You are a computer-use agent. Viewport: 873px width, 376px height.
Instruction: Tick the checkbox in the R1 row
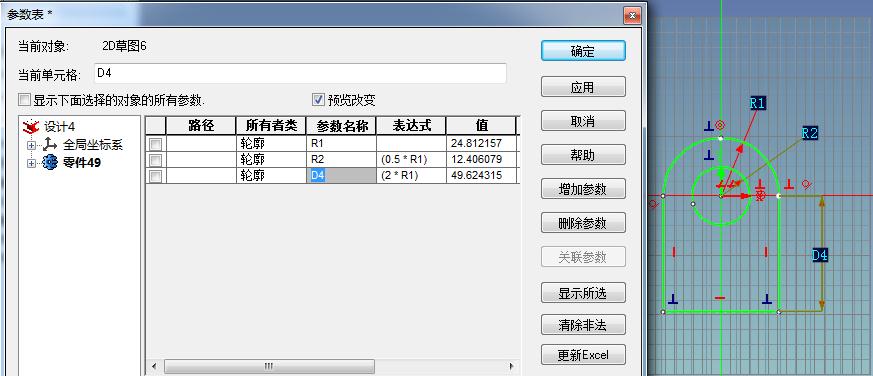coord(155,144)
